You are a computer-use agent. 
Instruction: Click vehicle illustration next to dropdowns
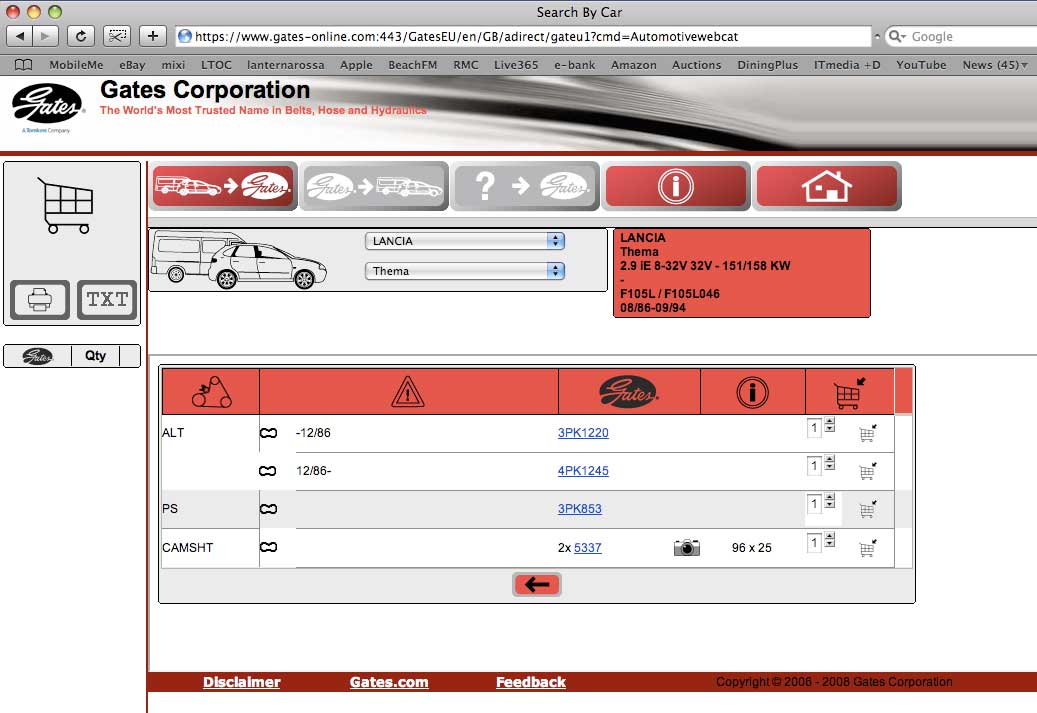click(x=238, y=260)
